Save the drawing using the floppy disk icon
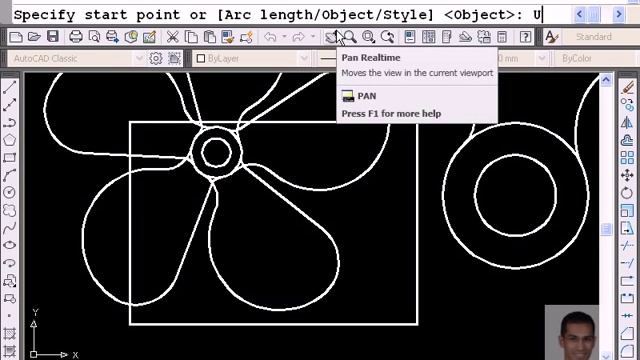The height and width of the screenshot is (360, 640). pos(53,37)
